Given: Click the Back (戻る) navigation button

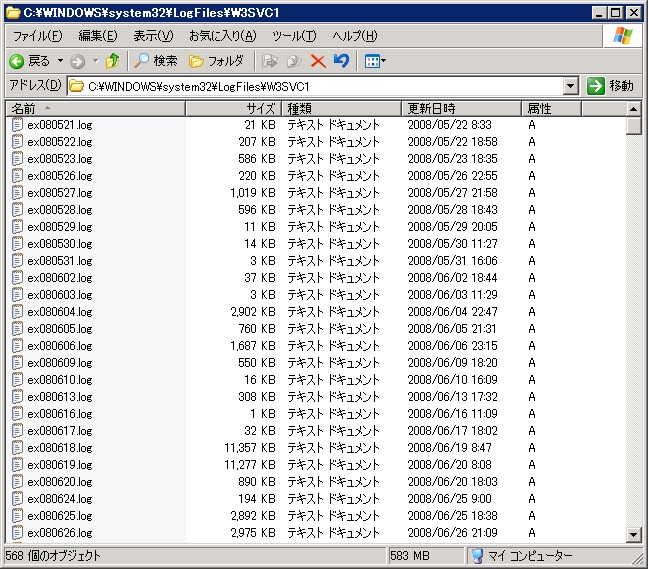Looking at the screenshot, I should (30, 61).
